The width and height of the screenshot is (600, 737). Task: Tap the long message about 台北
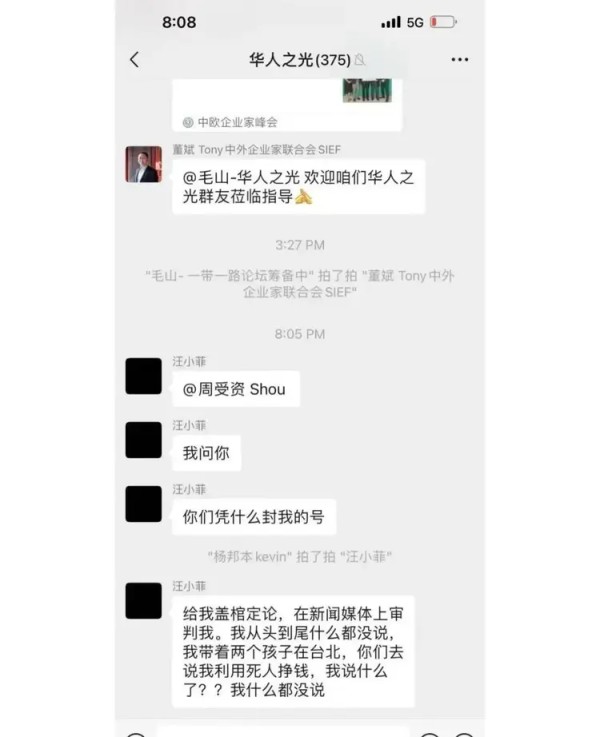coord(293,651)
